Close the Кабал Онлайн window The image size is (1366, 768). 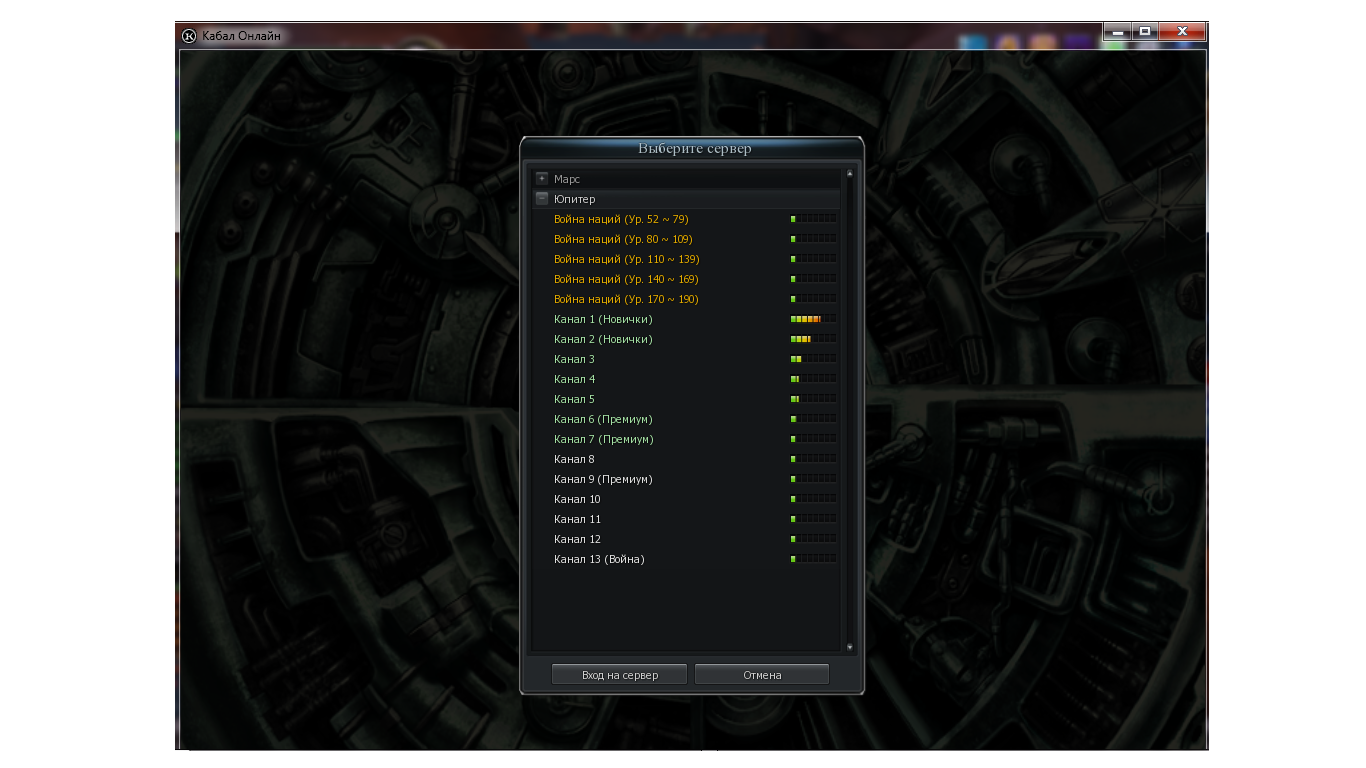pyautogui.click(x=1182, y=32)
